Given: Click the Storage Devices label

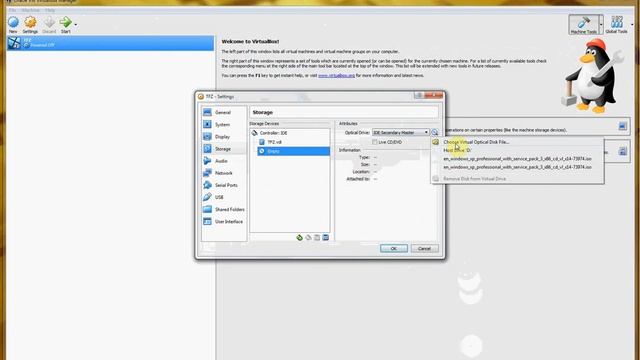Looking at the screenshot, I should [264, 123].
